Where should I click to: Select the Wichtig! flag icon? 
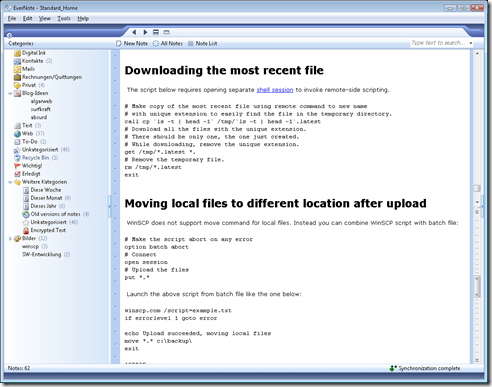[17, 166]
